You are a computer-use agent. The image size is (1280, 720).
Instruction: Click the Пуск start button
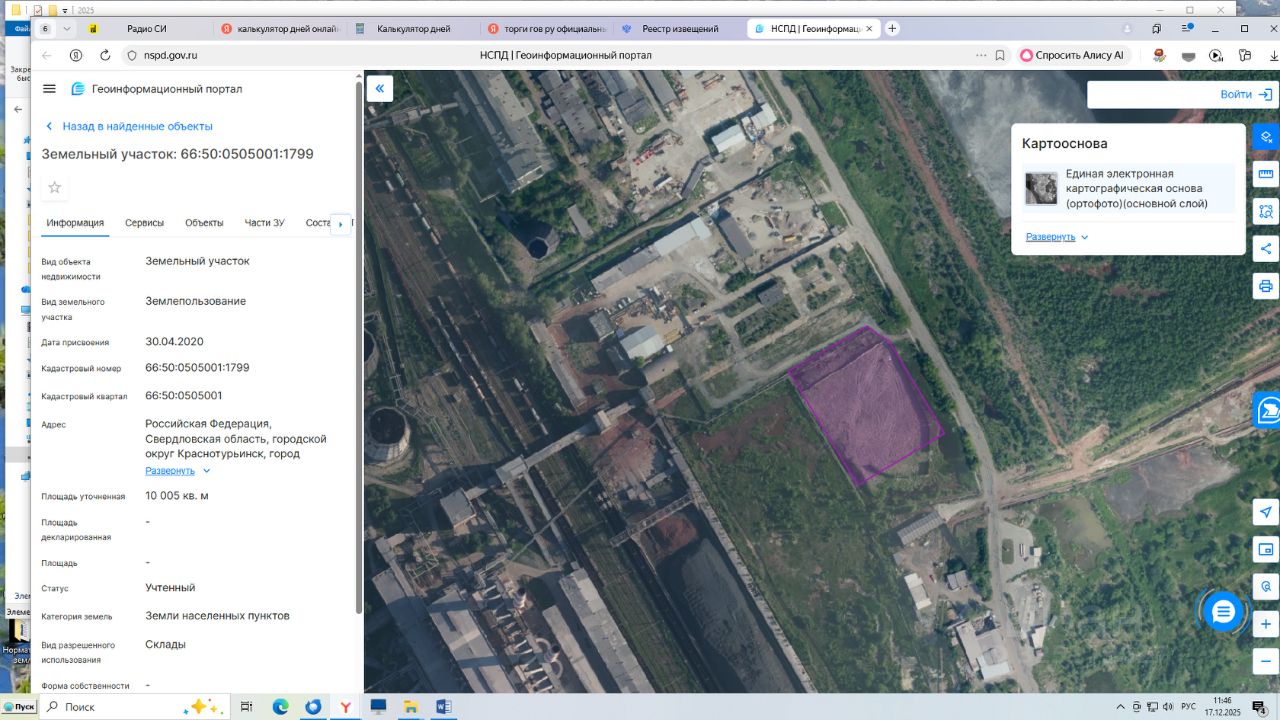pyautogui.click(x=19, y=707)
